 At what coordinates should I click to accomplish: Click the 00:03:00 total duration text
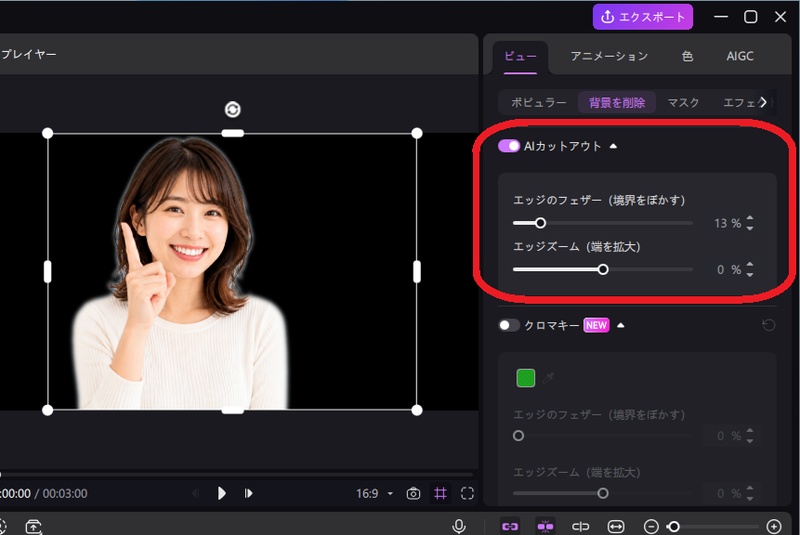pos(65,493)
